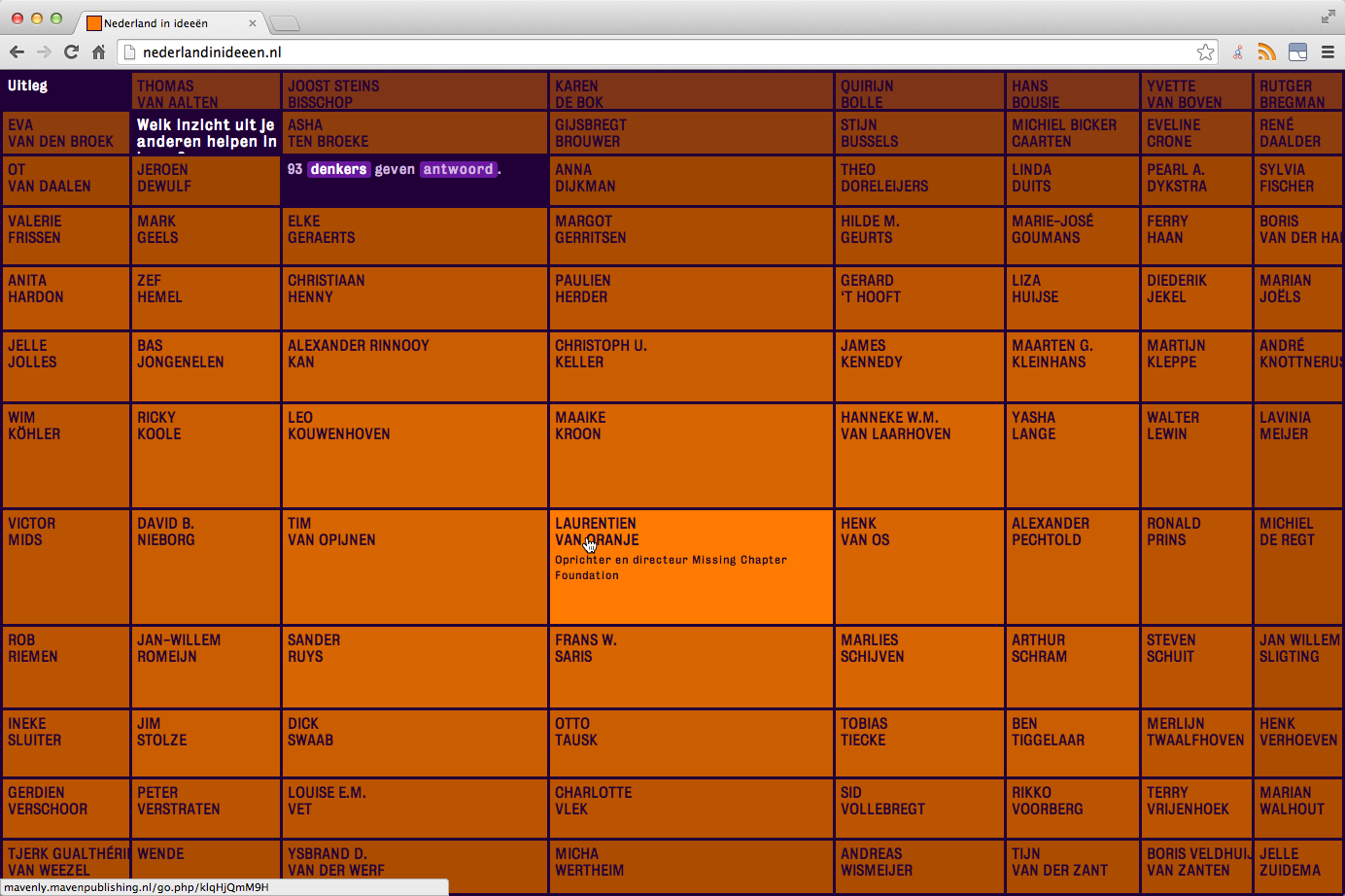
Task: Click the window panel extension icon
Action: point(1297,52)
